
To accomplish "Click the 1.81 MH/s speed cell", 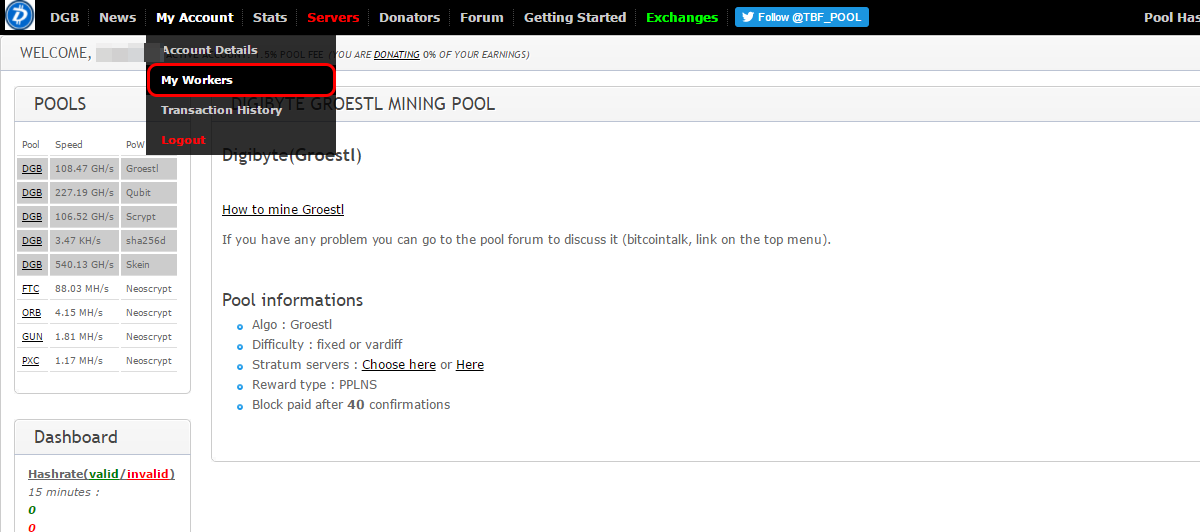I will pos(85,337).
